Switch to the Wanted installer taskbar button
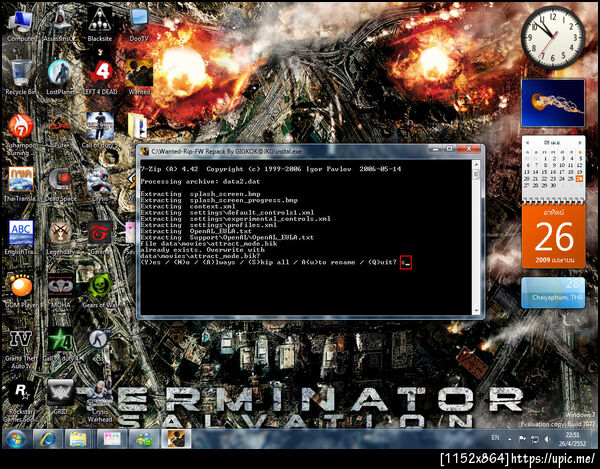Screen dimensions: 600x469 coord(176,438)
